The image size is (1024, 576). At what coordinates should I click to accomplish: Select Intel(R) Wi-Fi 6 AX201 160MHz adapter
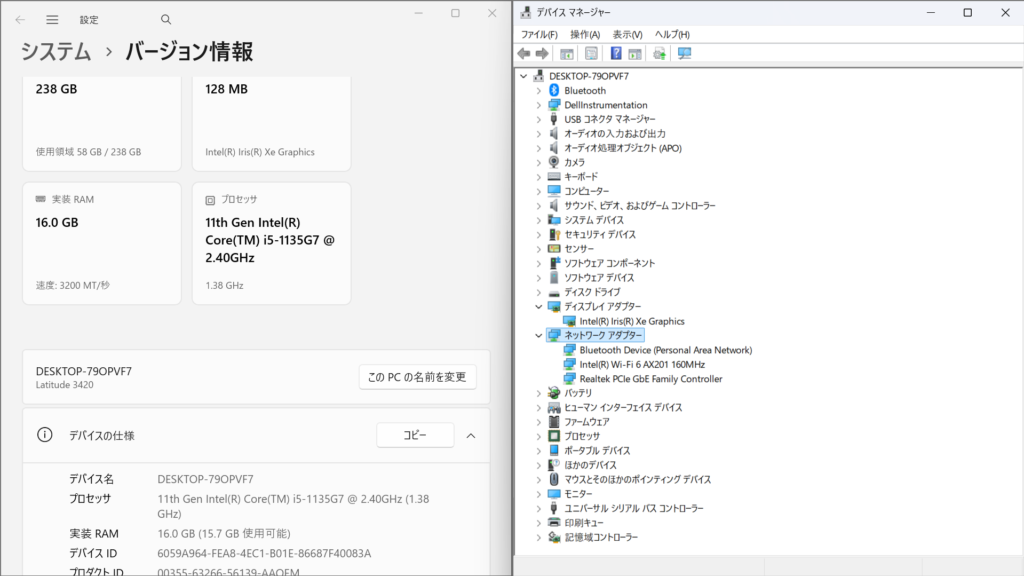click(641, 364)
